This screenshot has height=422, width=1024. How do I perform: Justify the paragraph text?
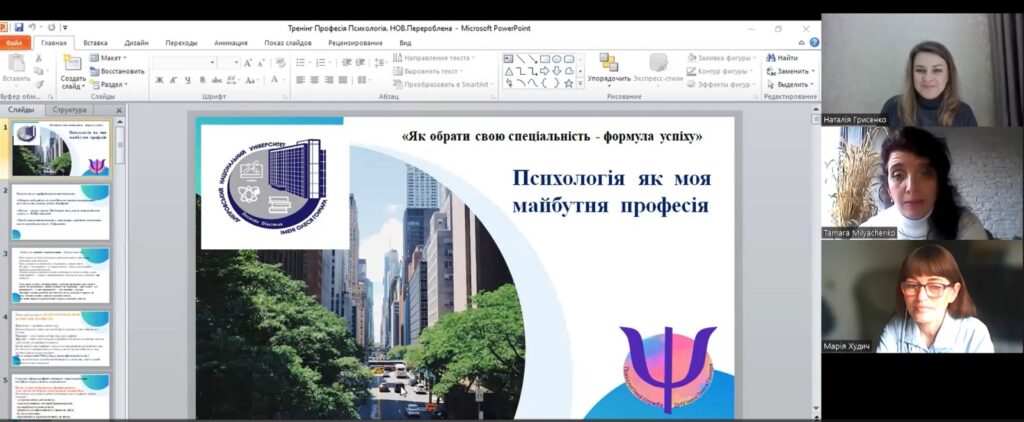click(343, 80)
